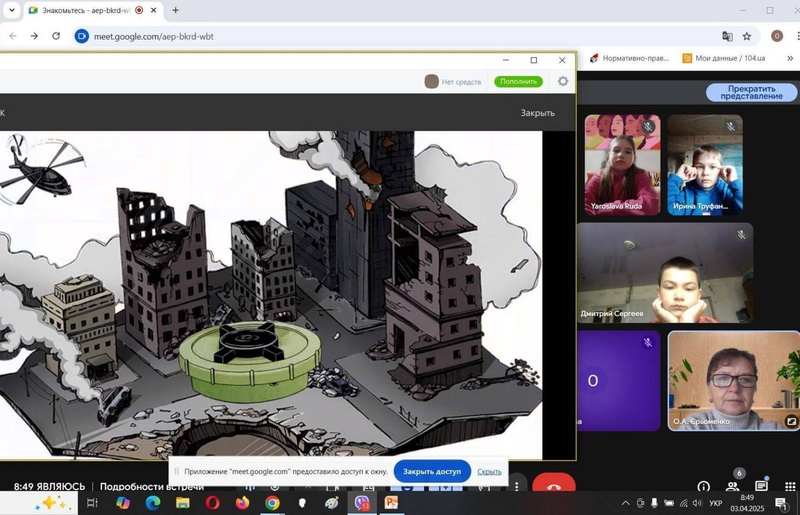The image size is (800, 515).
Task: Open PowerPoint from the taskbar
Action: [x=391, y=503]
